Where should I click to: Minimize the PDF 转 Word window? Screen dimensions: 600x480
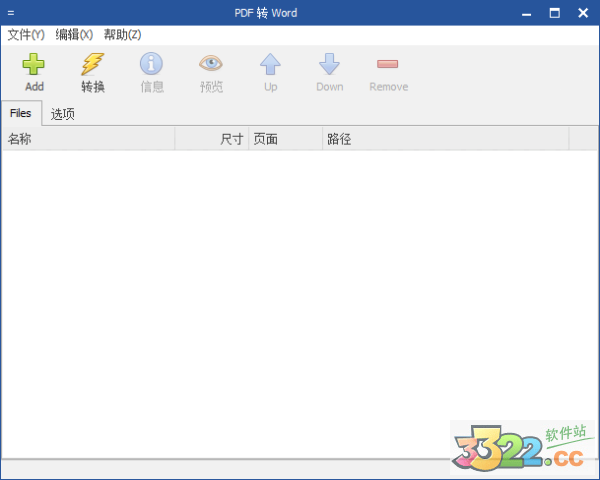point(527,13)
